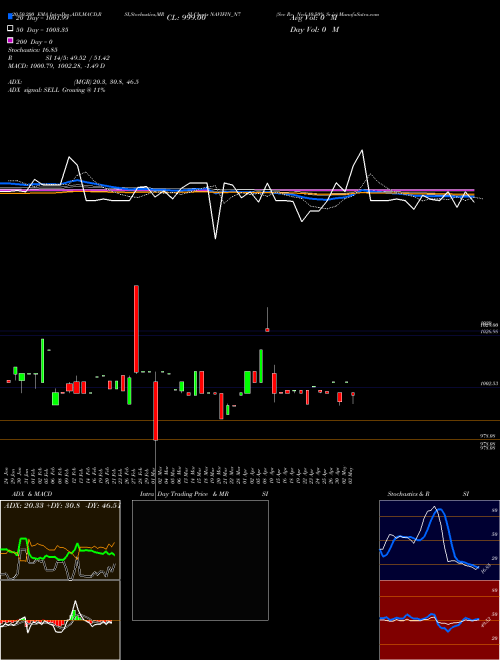This screenshot has height=660, width=500.
Task: Select the '50 Day' moving average label
Action: (x=42, y=30)
